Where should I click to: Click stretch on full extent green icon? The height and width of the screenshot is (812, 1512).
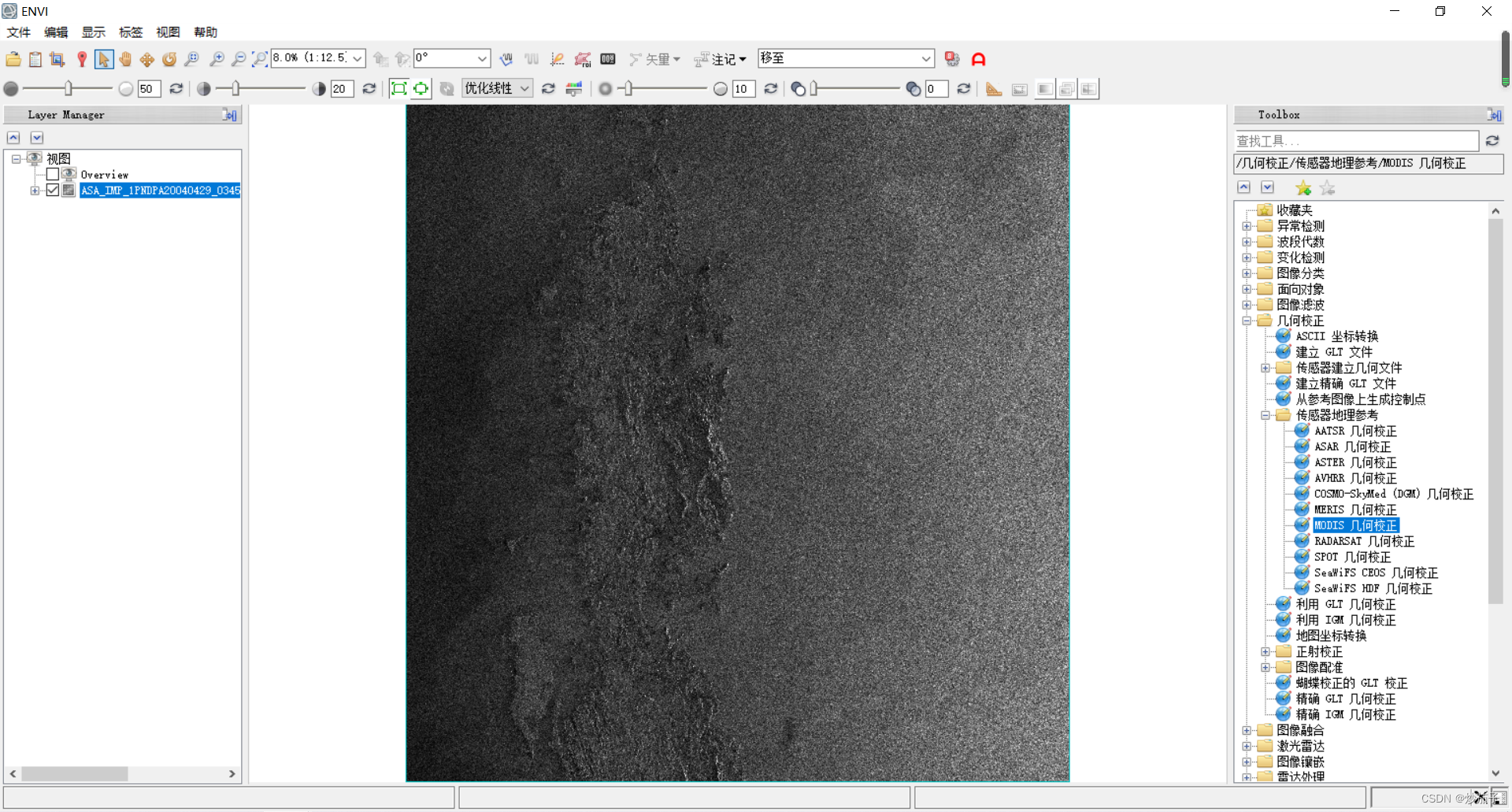[399, 89]
